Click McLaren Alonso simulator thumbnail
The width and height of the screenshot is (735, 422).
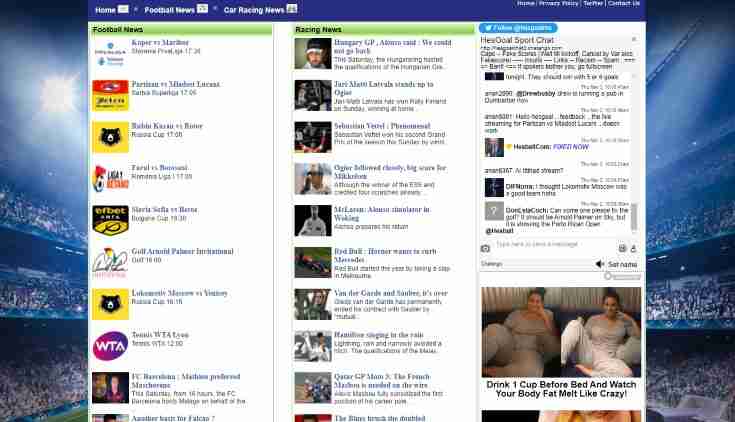click(x=313, y=220)
